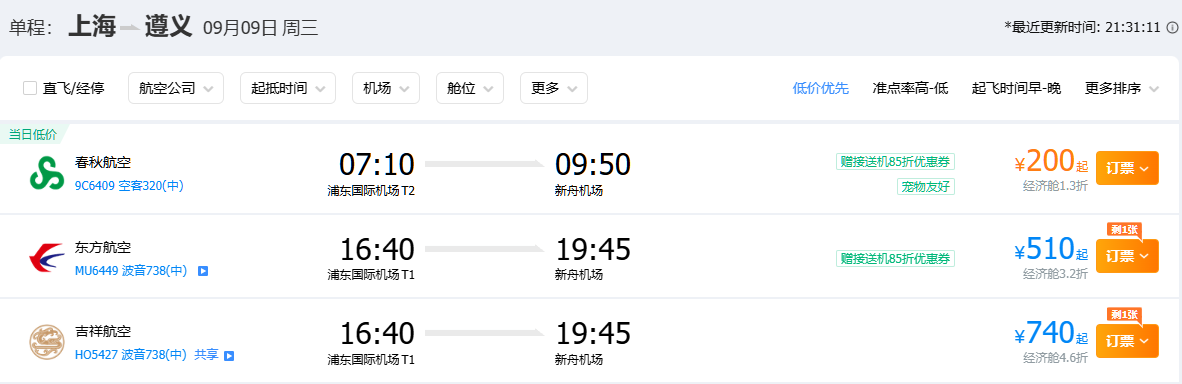Click play icon next to HO5427 共享
1182x384 pixels.
(x=229, y=355)
